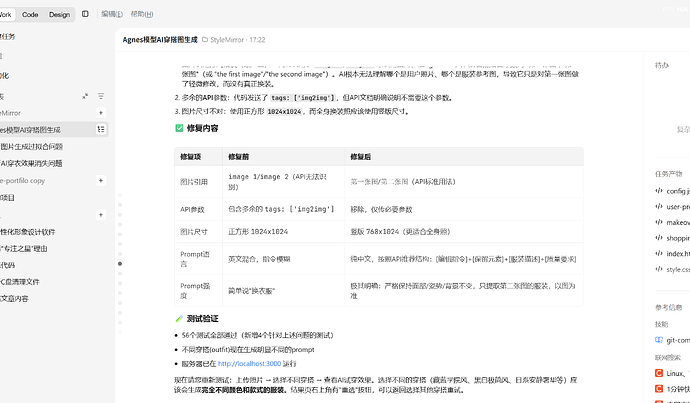Click the skill icon beside git-com
Viewport: 690px width, 403px height.
[659, 340]
